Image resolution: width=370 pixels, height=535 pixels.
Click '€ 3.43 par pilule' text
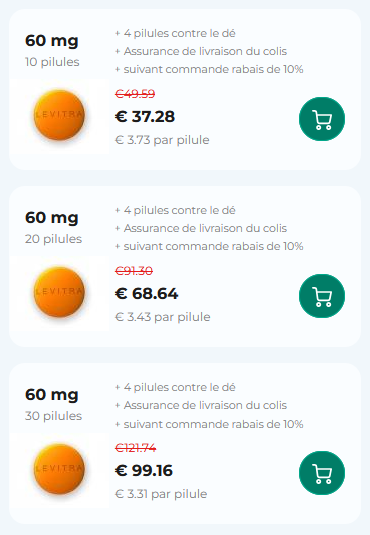(x=162, y=317)
